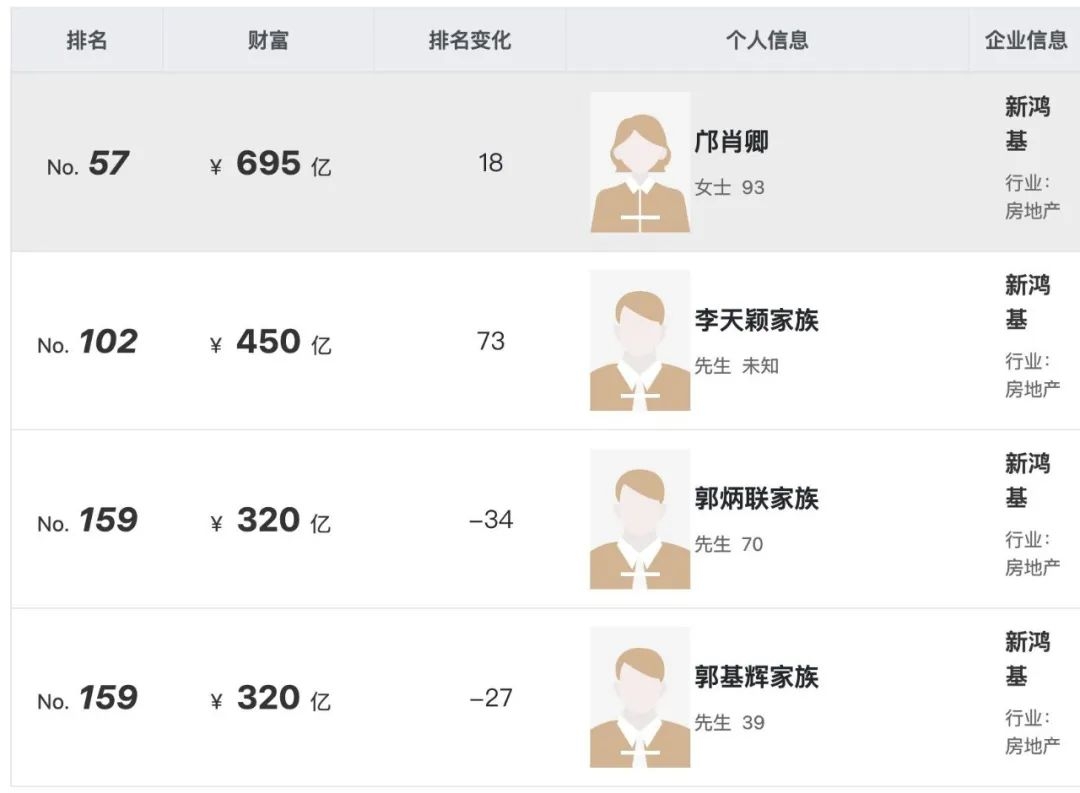Click rank No. 57 in first row

pos(87,164)
